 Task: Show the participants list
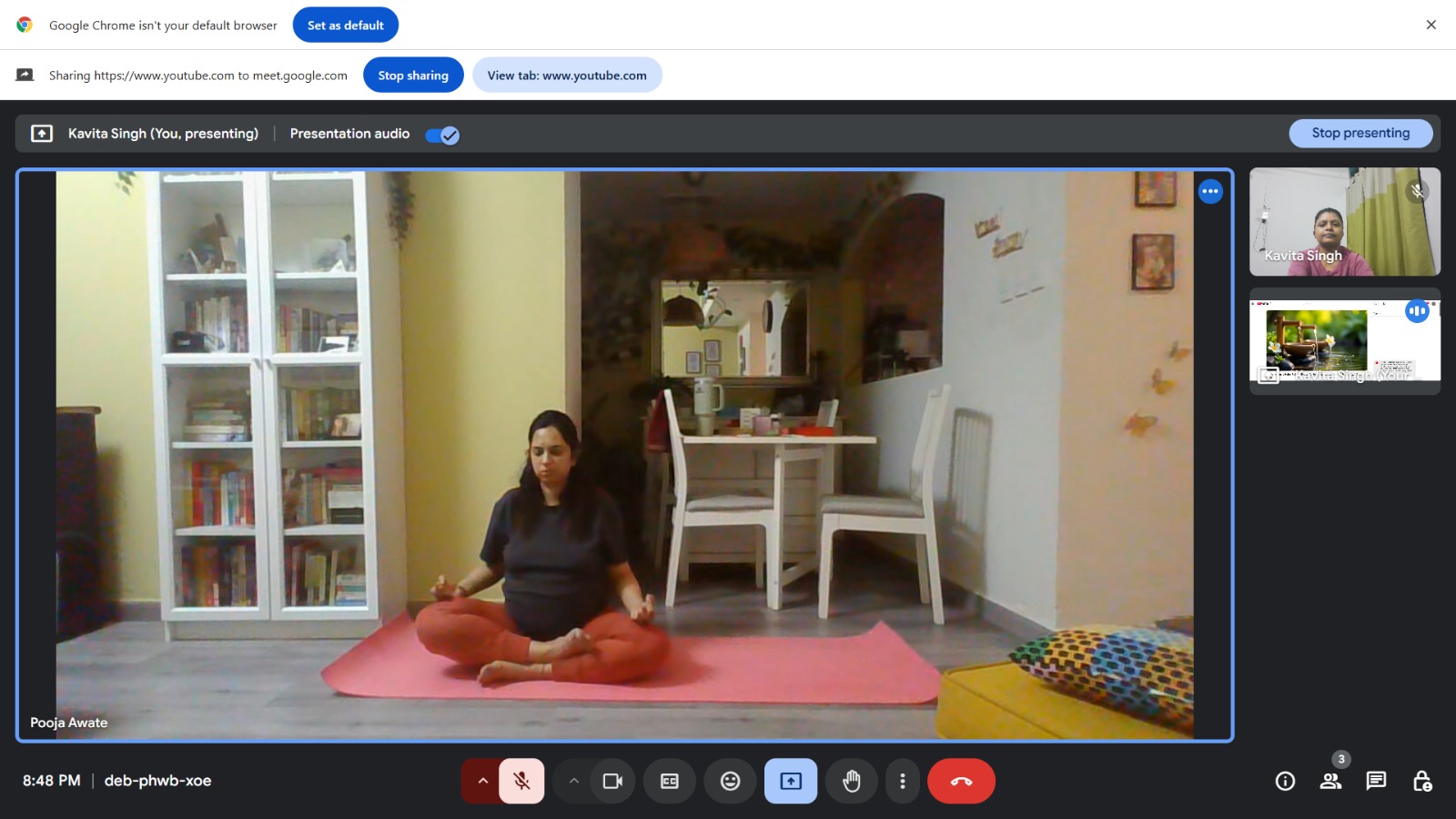coord(1330,781)
